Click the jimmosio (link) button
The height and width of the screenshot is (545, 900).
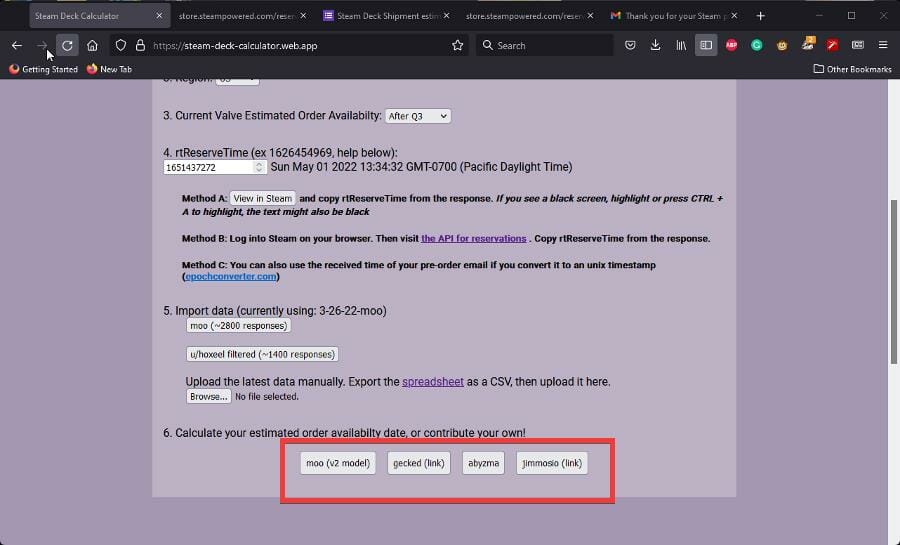pyautogui.click(x=552, y=463)
